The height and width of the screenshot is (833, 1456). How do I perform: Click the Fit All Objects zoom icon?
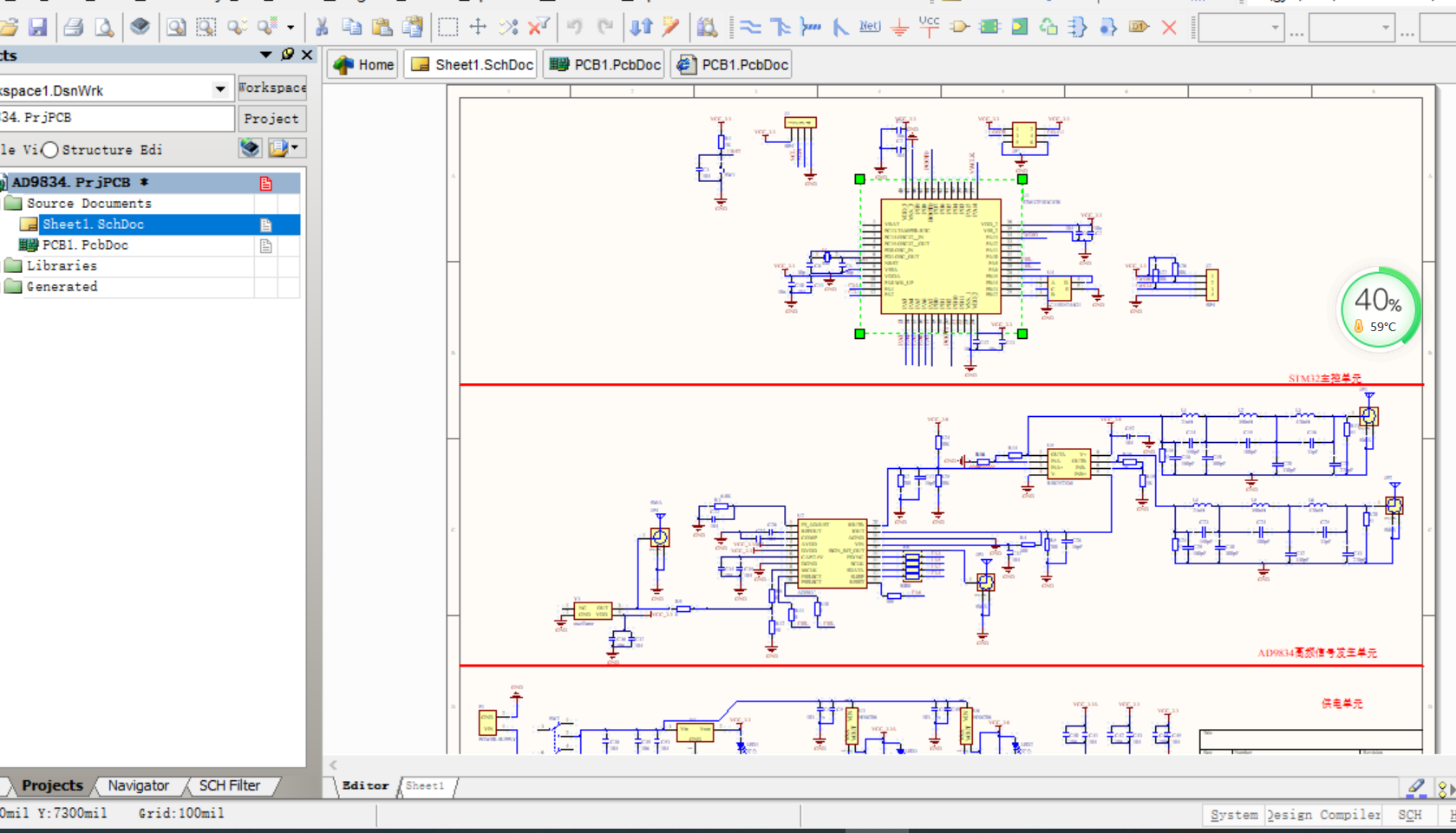click(x=176, y=27)
